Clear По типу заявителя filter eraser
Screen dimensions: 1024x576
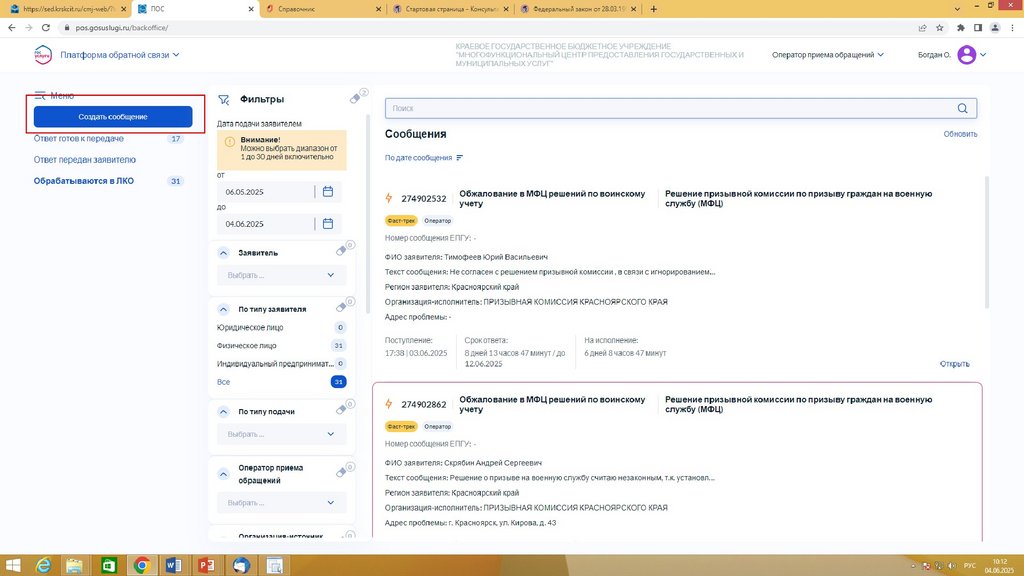click(x=341, y=308)
